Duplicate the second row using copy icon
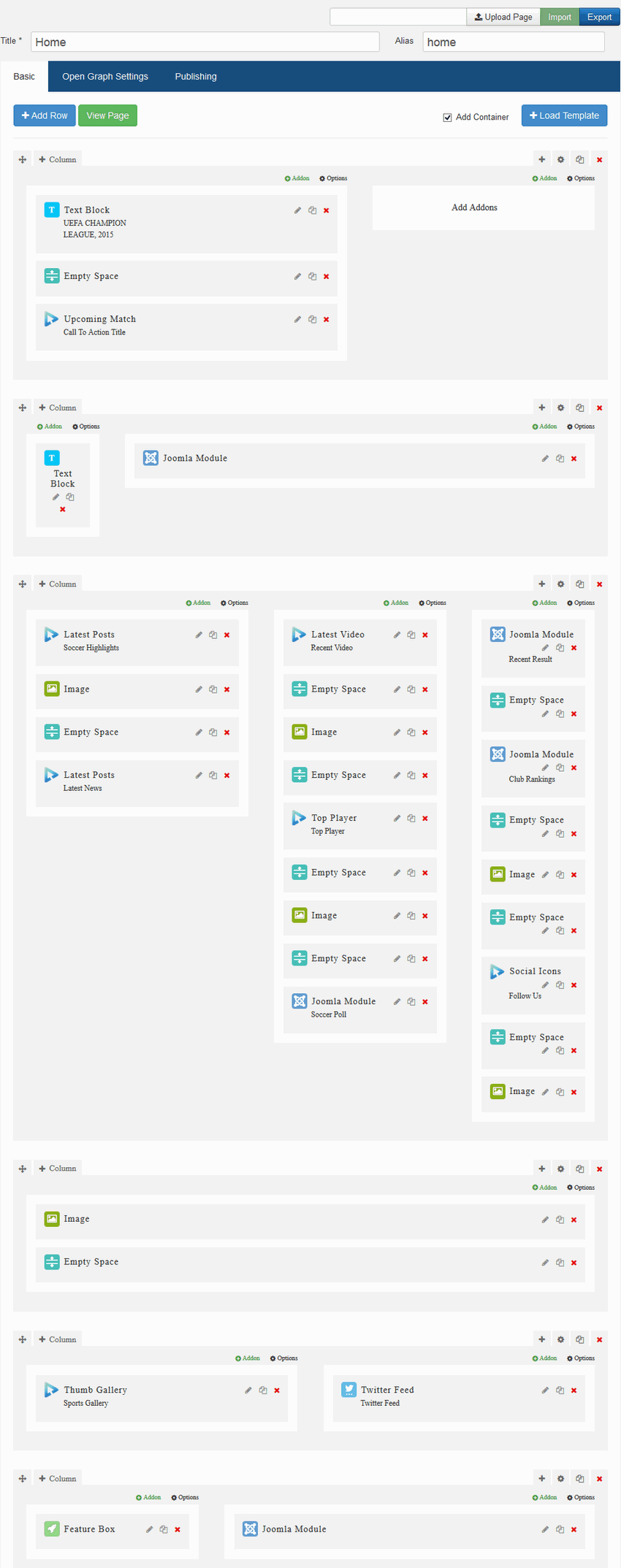 coord(580,408)
